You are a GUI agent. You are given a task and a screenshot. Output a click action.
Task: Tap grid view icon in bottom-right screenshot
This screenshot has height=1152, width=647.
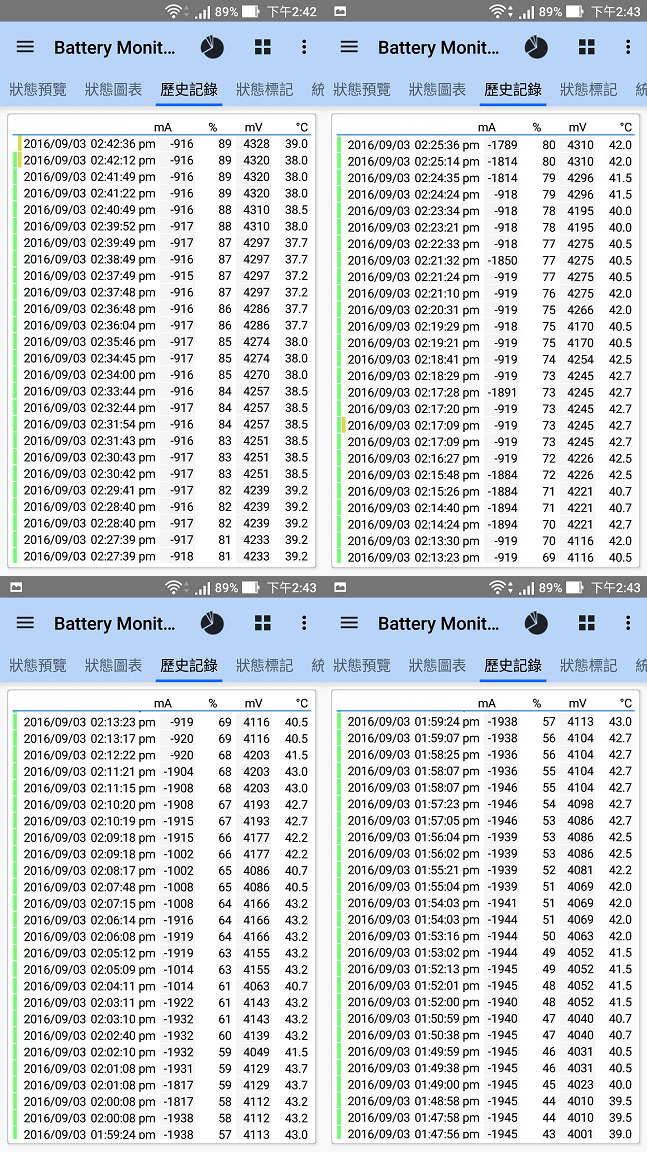tap(586, 623)
